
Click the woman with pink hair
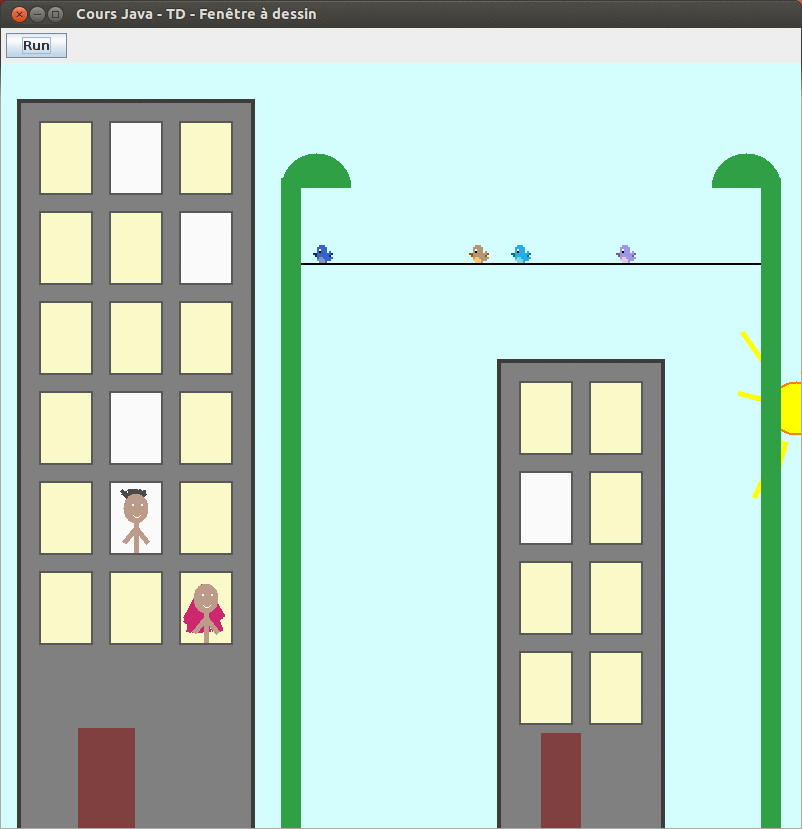(205, 612)
